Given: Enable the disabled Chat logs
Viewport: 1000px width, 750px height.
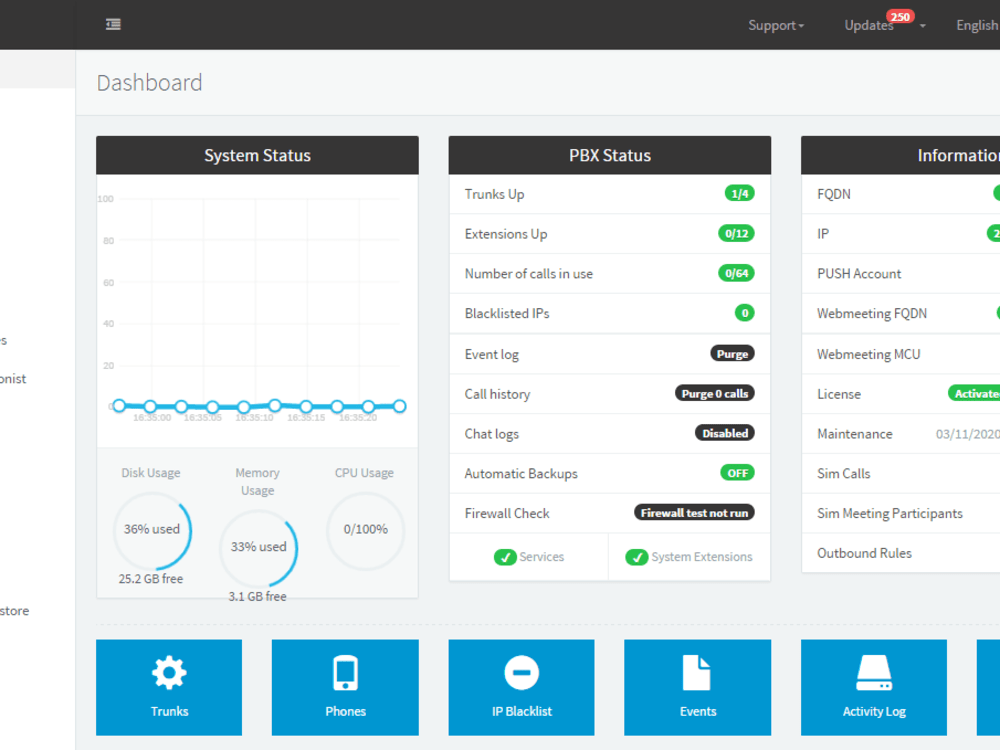Looking at the screenshot, I should click(x=725, y=433).
